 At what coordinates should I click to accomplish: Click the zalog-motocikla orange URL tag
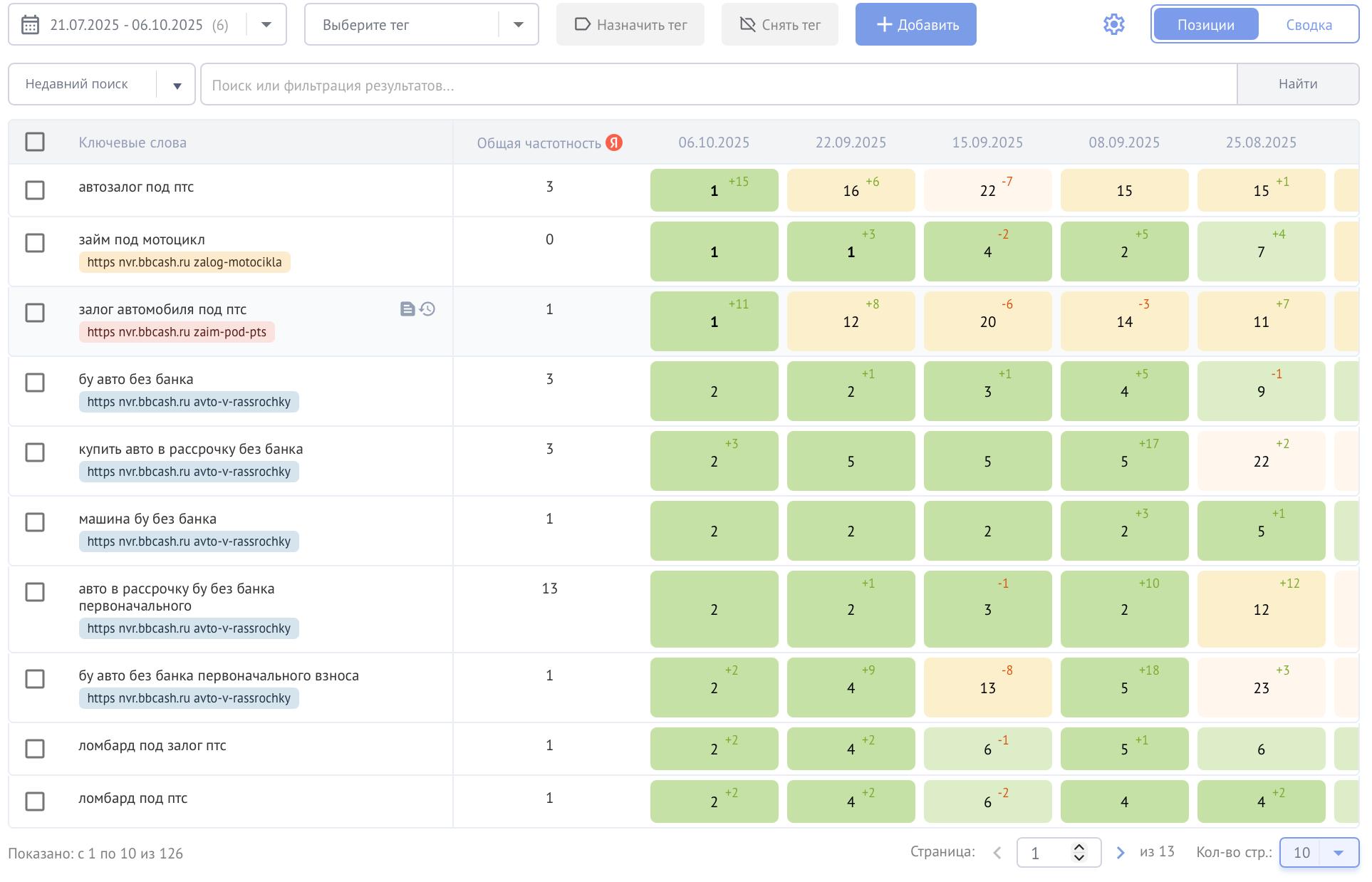(185, 262)
